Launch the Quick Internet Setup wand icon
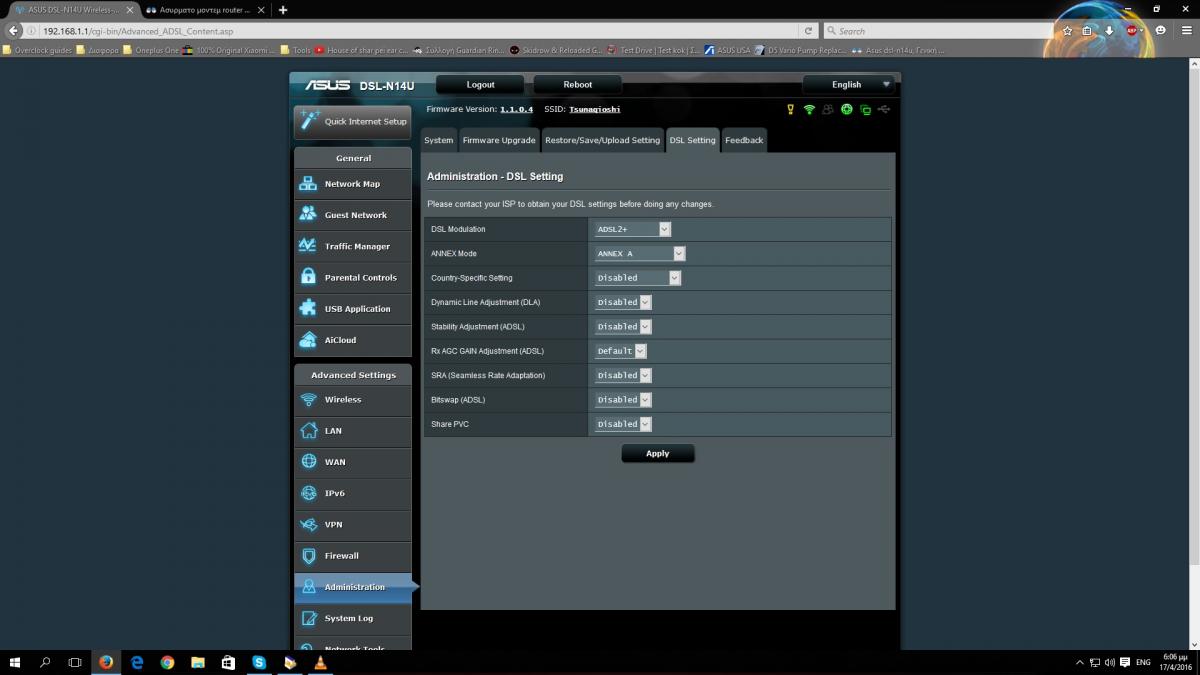The image size is (1200, 675). pos(309,120)
